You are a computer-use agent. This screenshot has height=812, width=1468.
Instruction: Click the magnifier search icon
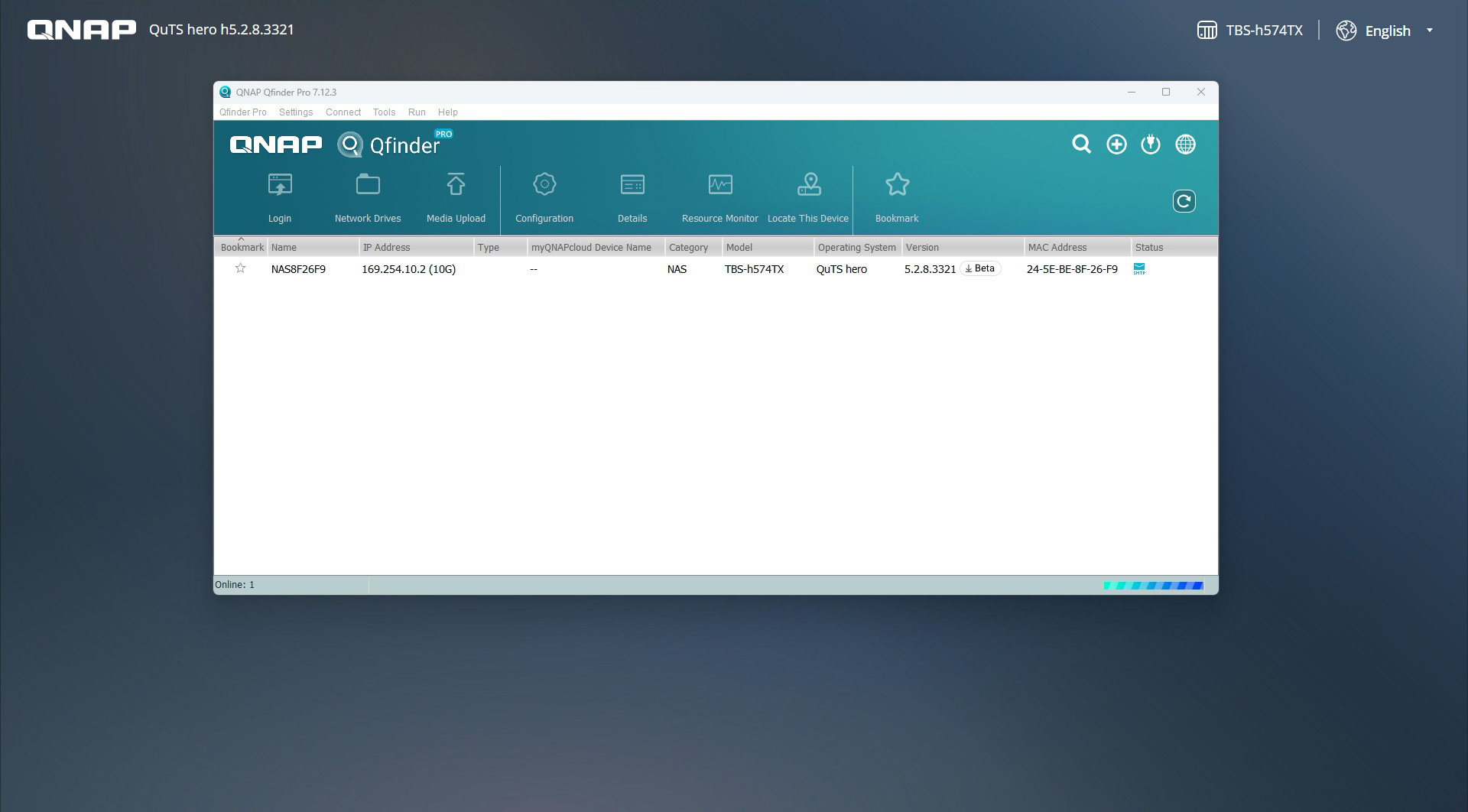pyautogui.click(x=1081, y=144)
